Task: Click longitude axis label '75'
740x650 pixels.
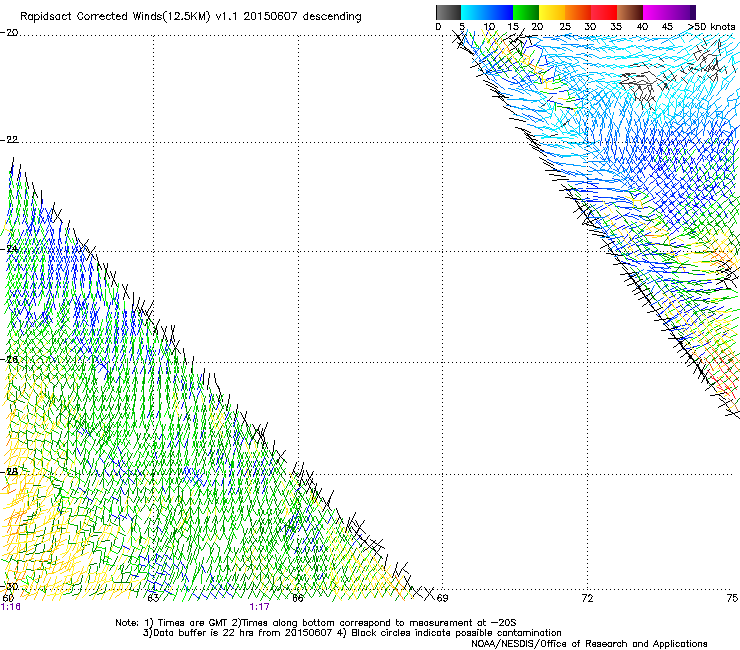Action: (x=732, y=598)
